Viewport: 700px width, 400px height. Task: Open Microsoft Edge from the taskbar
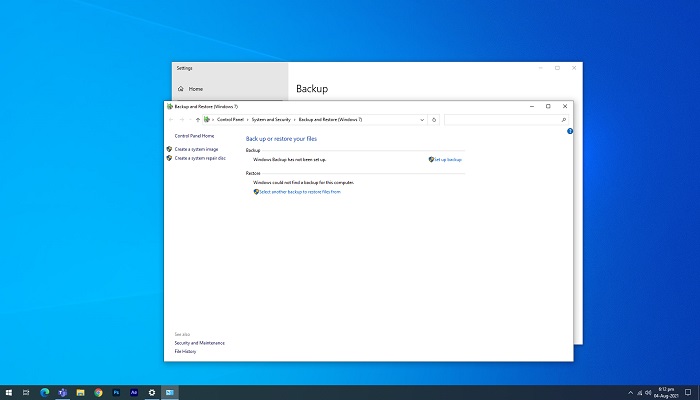click(x=45, y=392)
